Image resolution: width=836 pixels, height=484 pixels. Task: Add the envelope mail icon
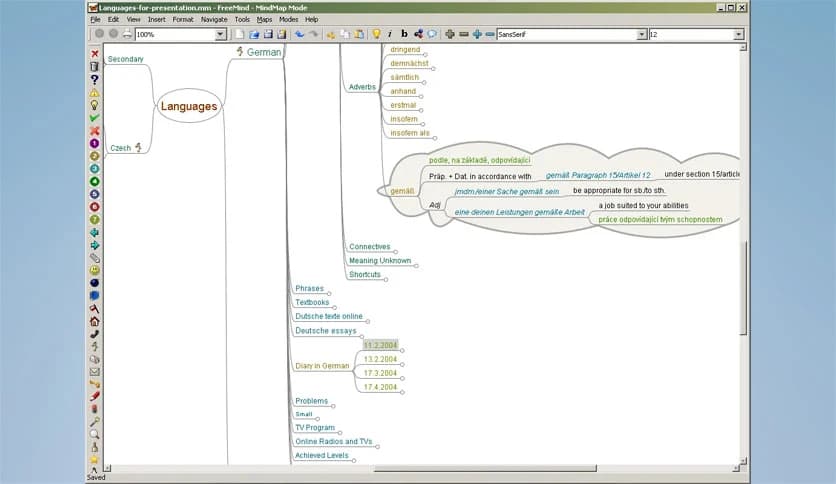(94, 372)
